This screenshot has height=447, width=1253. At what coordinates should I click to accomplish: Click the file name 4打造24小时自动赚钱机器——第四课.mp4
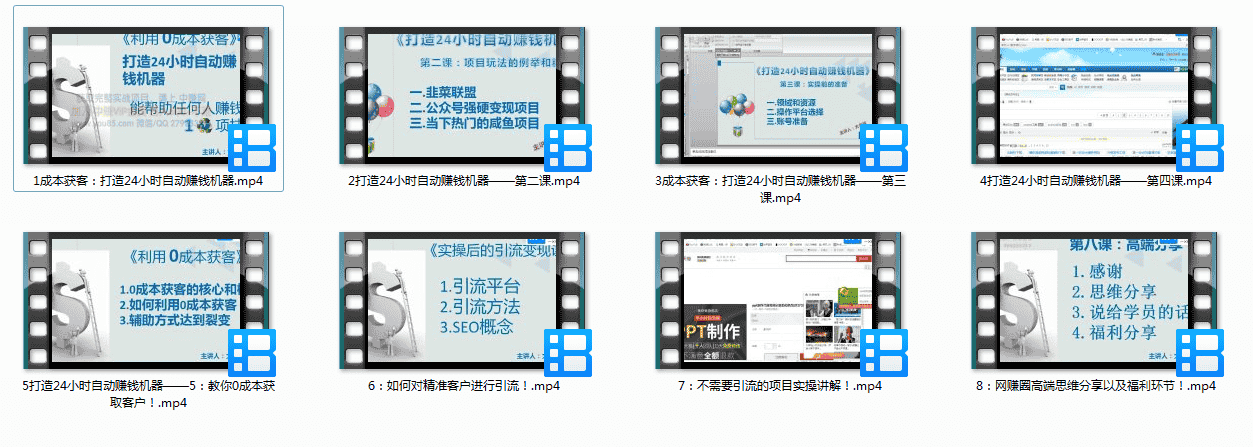tap(1096, 181)
